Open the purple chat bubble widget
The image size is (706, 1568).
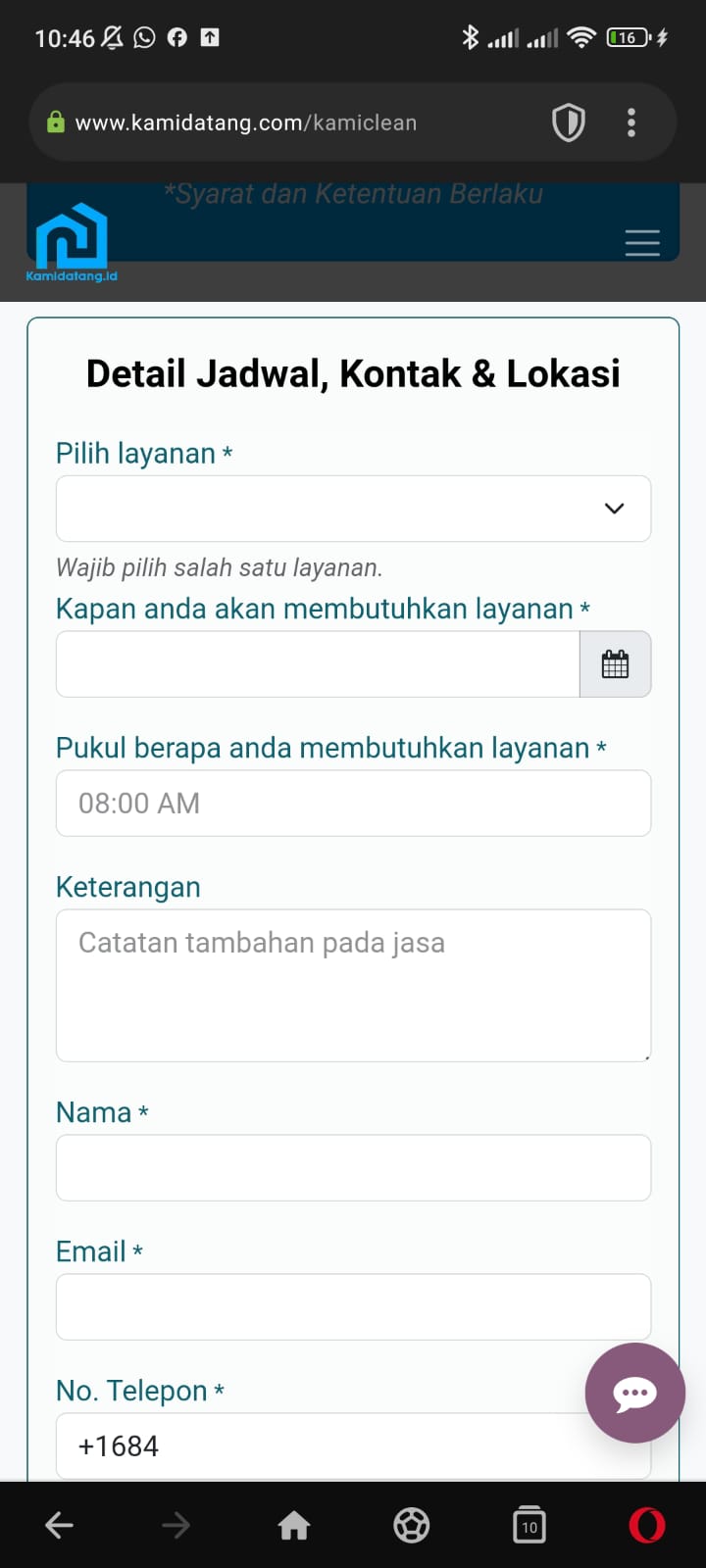click(x=634, y=1393)
